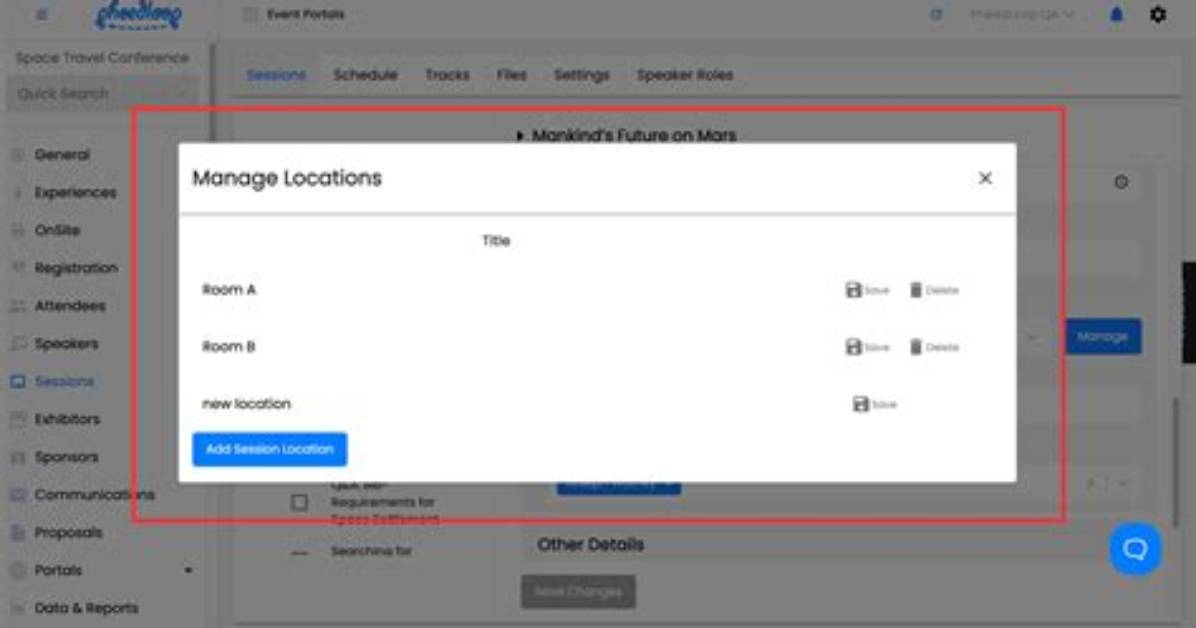
Task: Open Communications in the sidebar
Action: [95, 494]
